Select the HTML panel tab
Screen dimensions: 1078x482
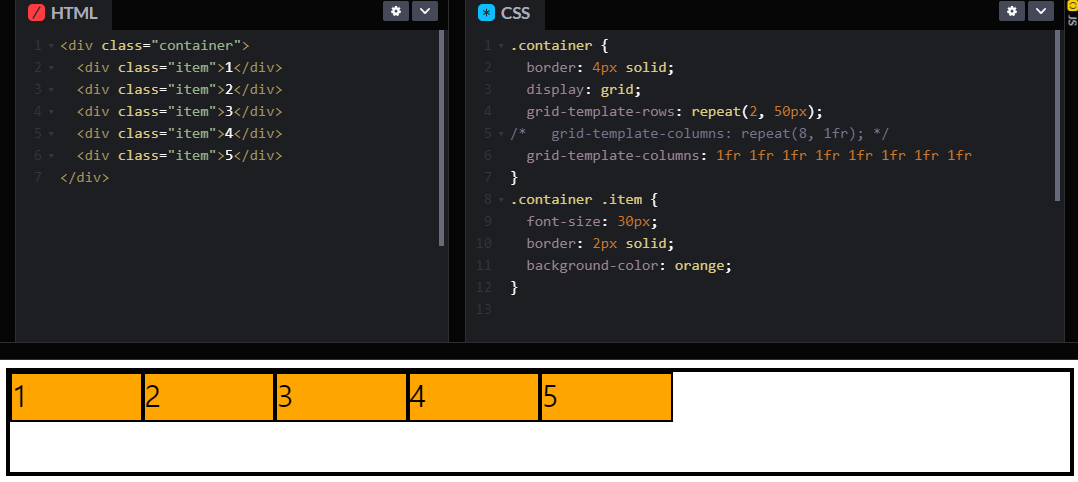click(63, 14)
